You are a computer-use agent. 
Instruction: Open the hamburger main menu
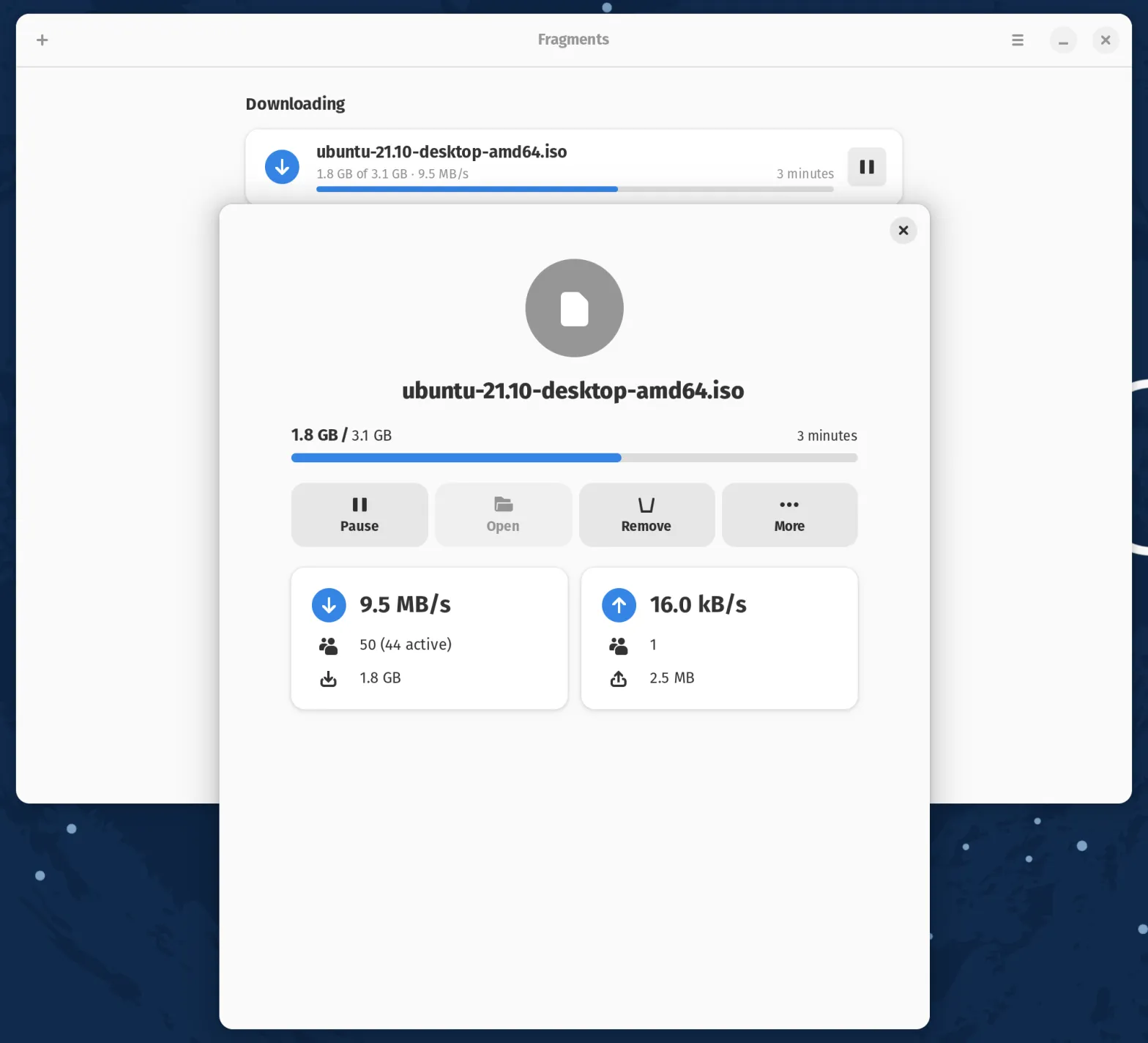click(x=1017, y=40)
